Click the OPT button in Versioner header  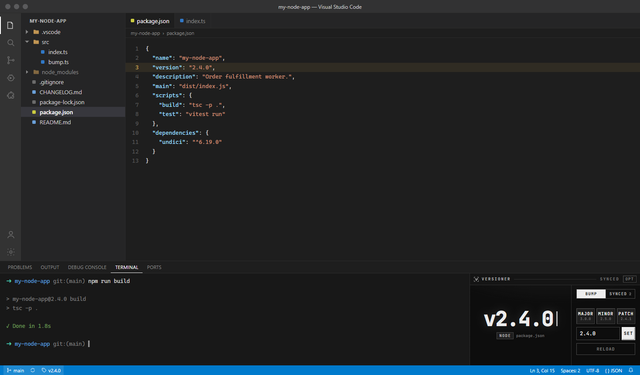pos(629,279)
